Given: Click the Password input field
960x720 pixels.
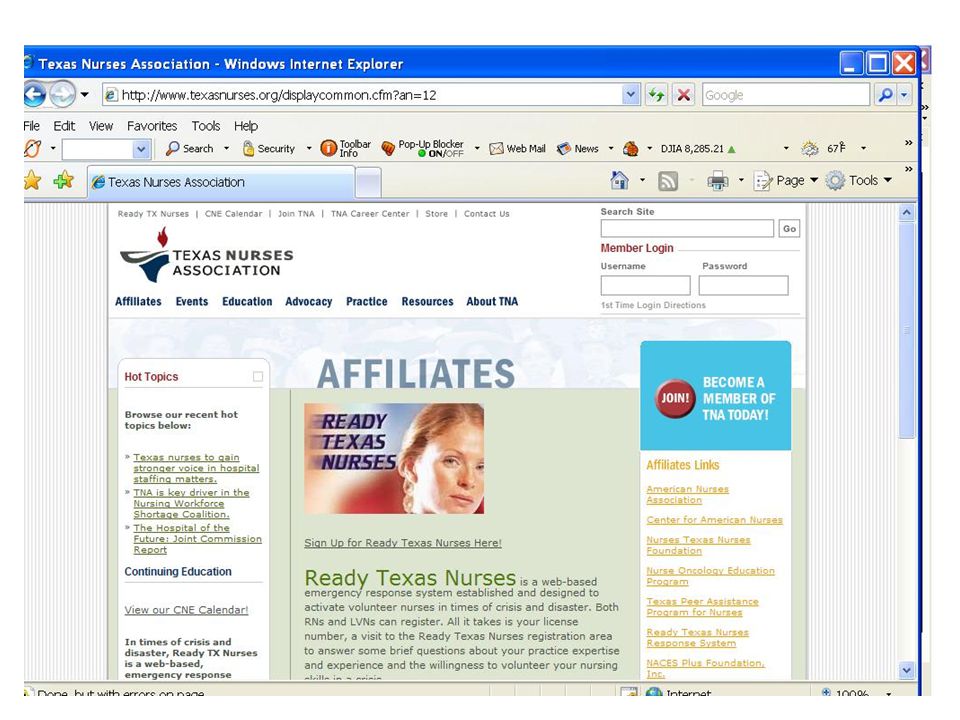Looking at the screenshot, I should point(743,285).
